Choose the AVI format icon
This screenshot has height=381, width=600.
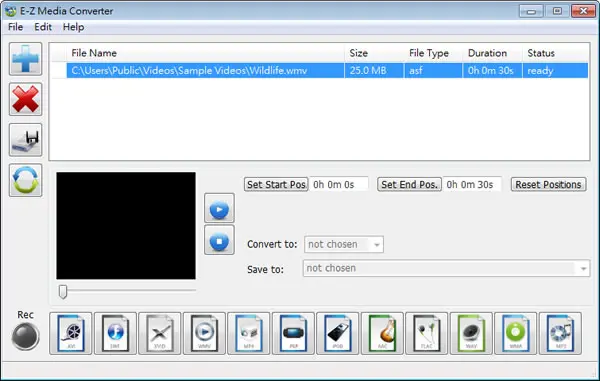(x=71, y=333)
